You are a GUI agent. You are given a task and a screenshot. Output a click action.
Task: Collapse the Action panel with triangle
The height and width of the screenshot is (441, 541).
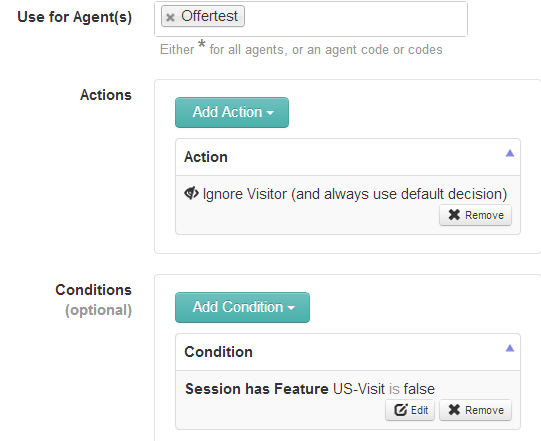510,153
